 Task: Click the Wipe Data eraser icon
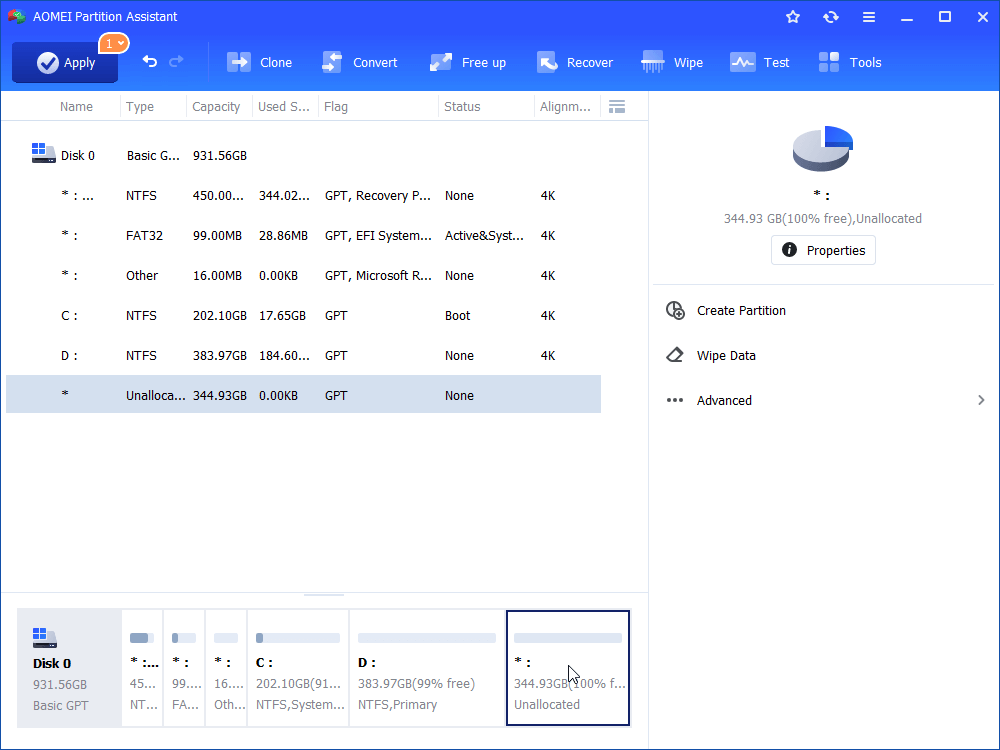pos(675,355)
